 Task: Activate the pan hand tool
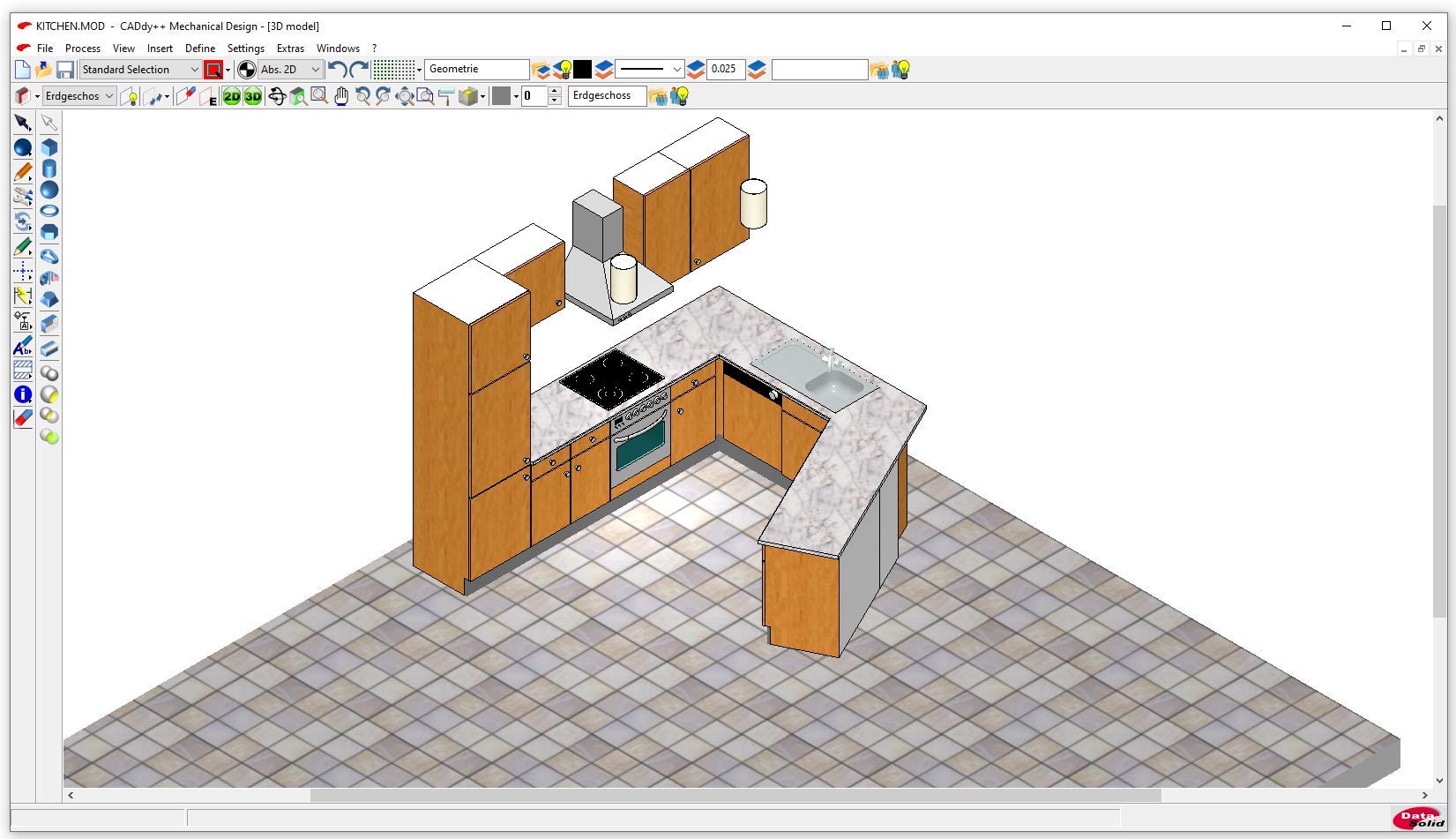tap(340, 96)
